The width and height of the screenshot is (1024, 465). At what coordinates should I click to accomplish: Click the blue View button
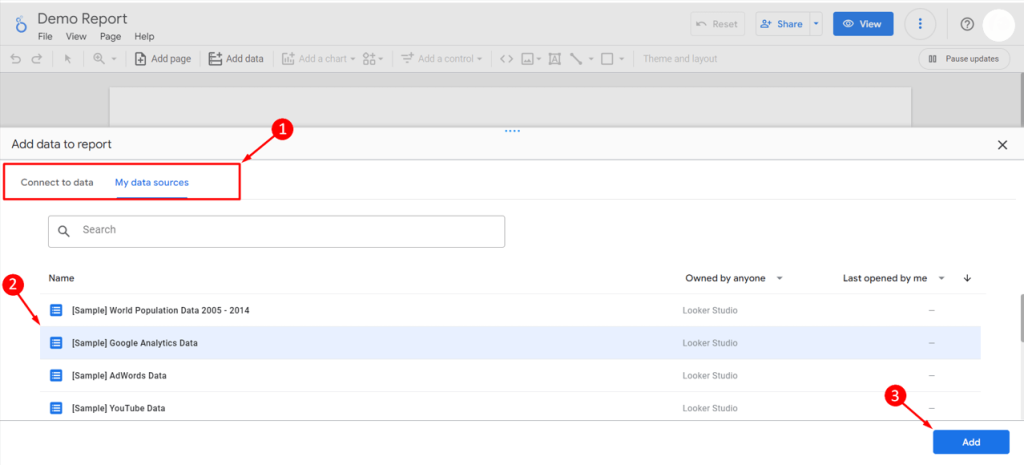[x=863, y=24]
